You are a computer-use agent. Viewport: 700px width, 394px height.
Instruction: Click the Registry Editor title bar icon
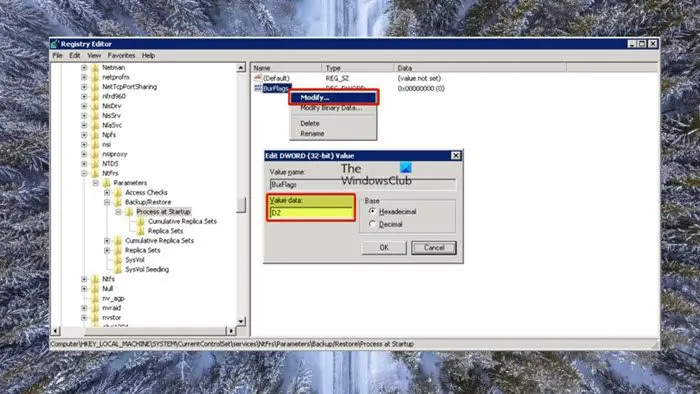coord(55,44)
